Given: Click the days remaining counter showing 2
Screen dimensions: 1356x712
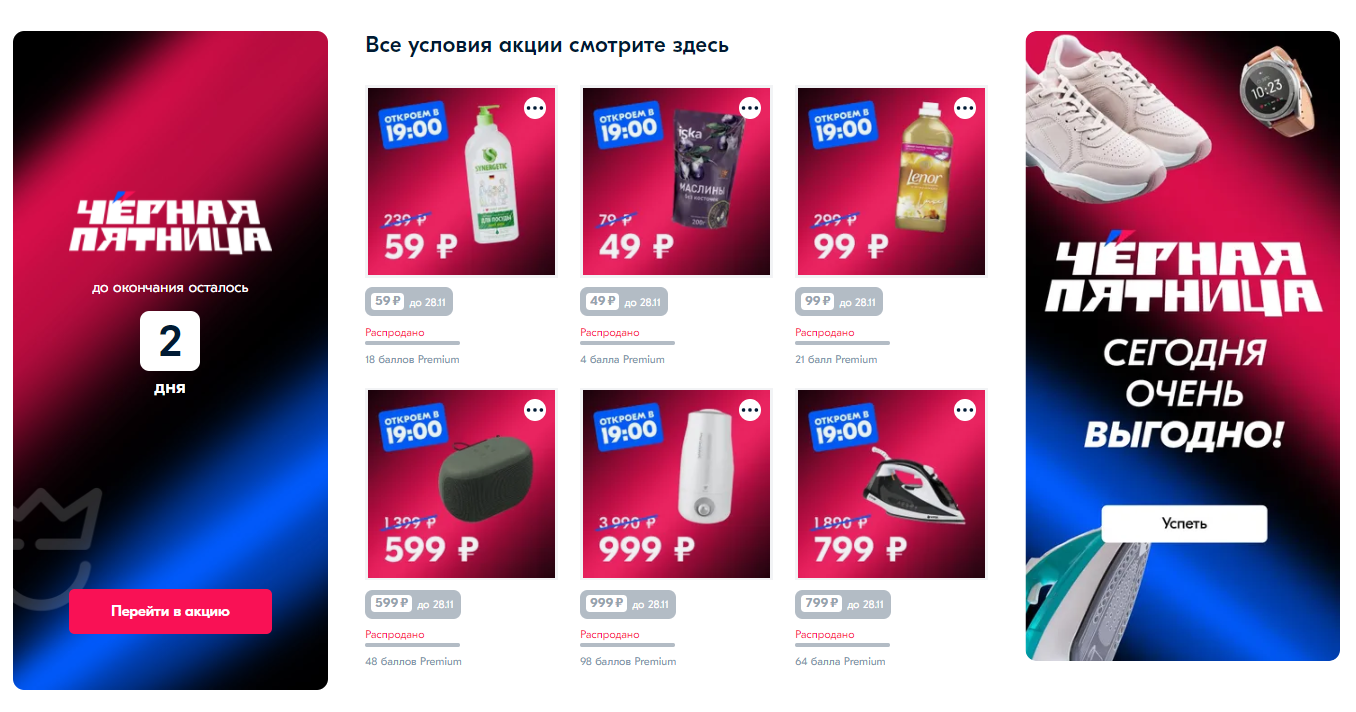Looking at the screenshot, I should coord(170,341).
